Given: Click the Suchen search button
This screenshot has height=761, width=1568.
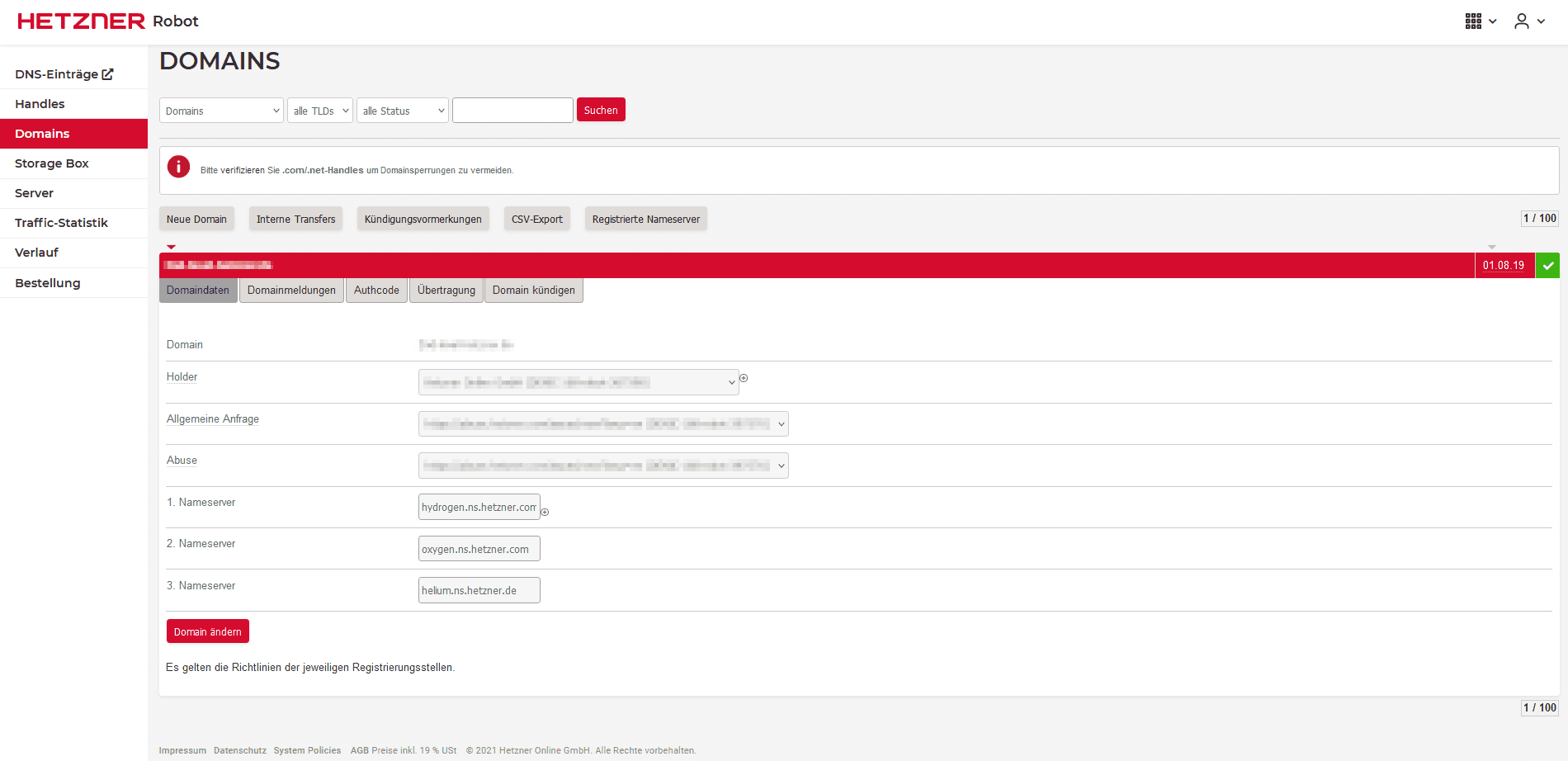Looking at the screenshot, I should [601, 110].
